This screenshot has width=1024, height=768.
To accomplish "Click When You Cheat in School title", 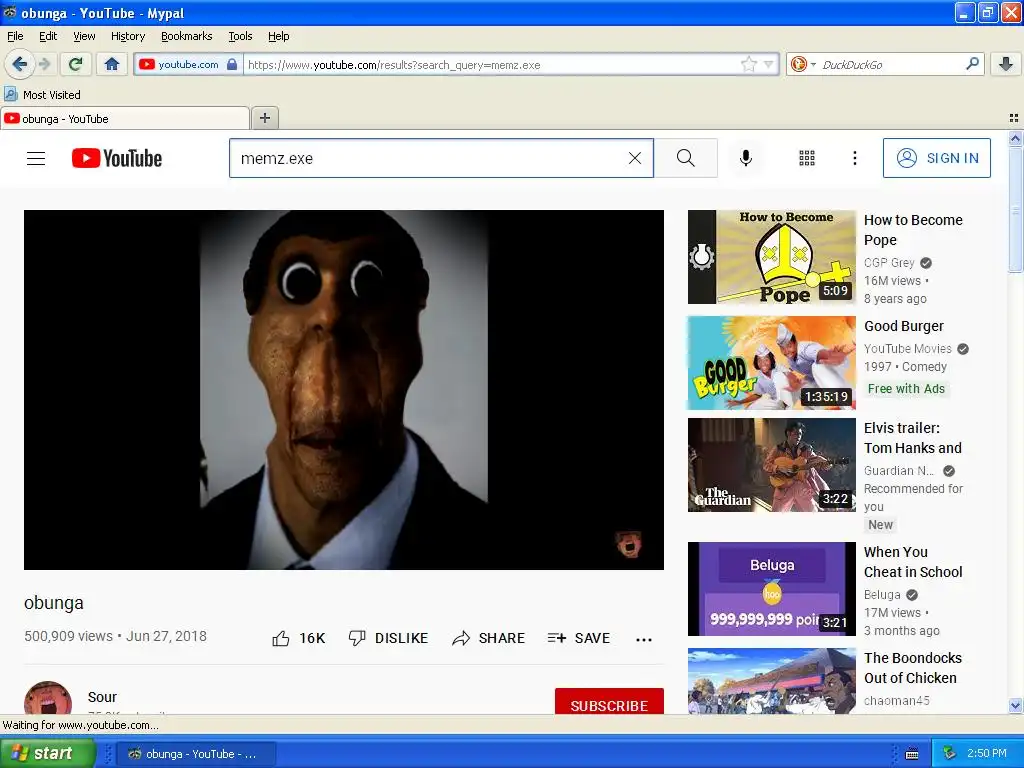I will [913, 562].
